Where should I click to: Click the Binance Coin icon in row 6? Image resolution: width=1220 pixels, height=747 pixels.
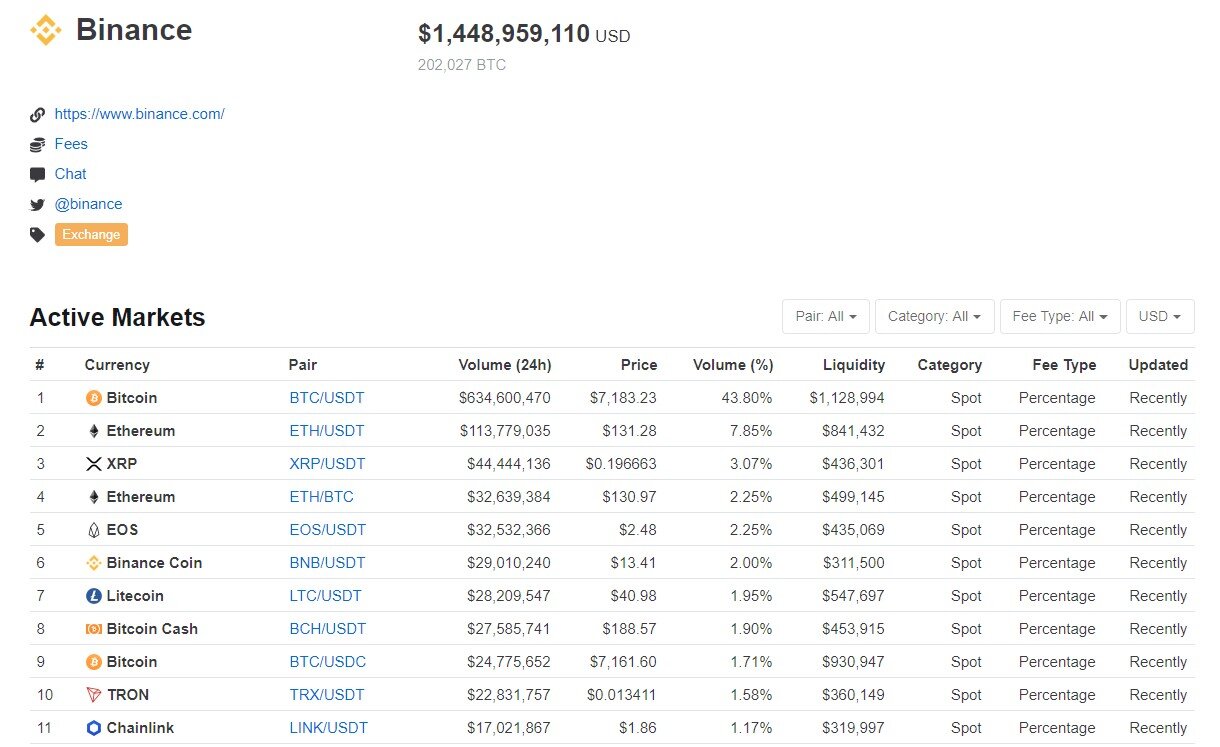[94, 563]
